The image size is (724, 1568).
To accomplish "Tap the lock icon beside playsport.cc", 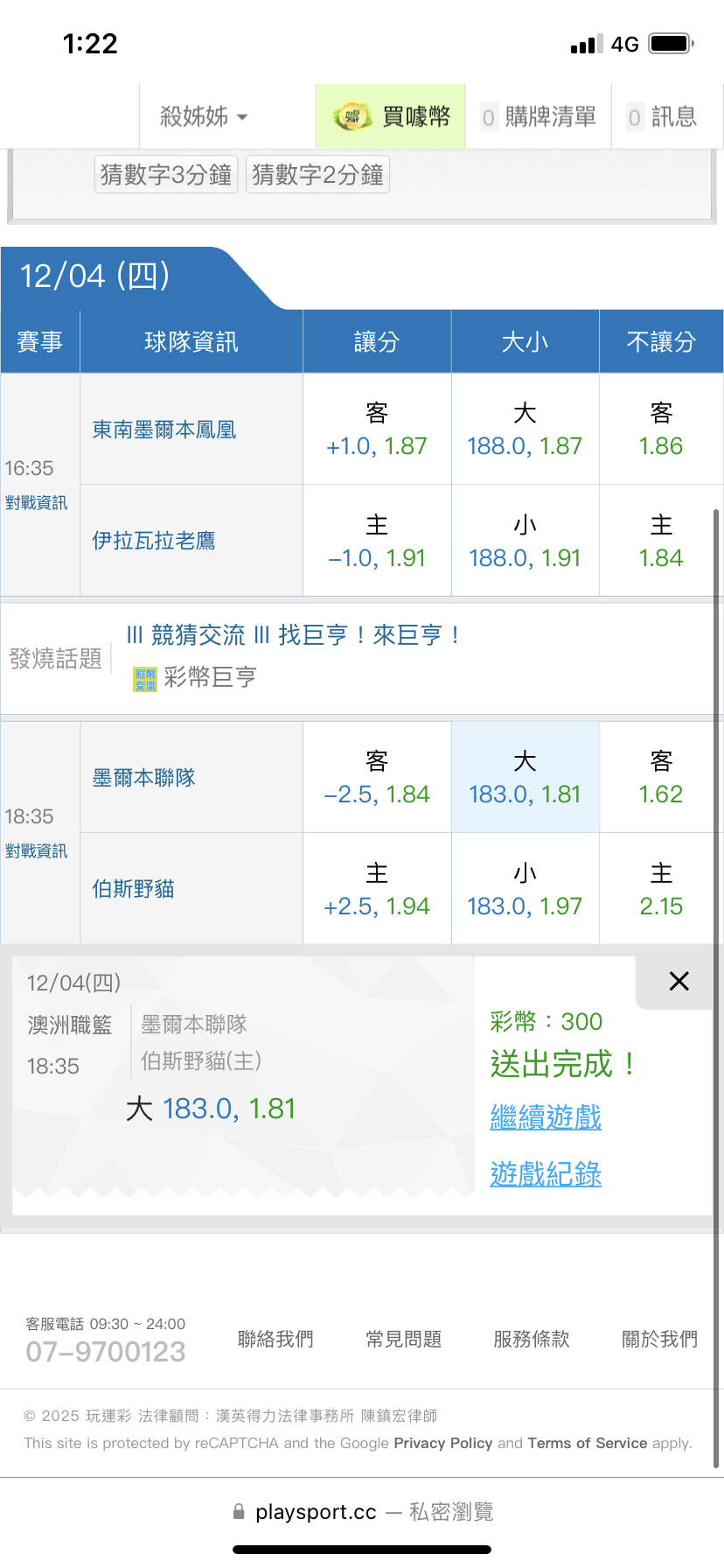I will (x=239, y=1511).
